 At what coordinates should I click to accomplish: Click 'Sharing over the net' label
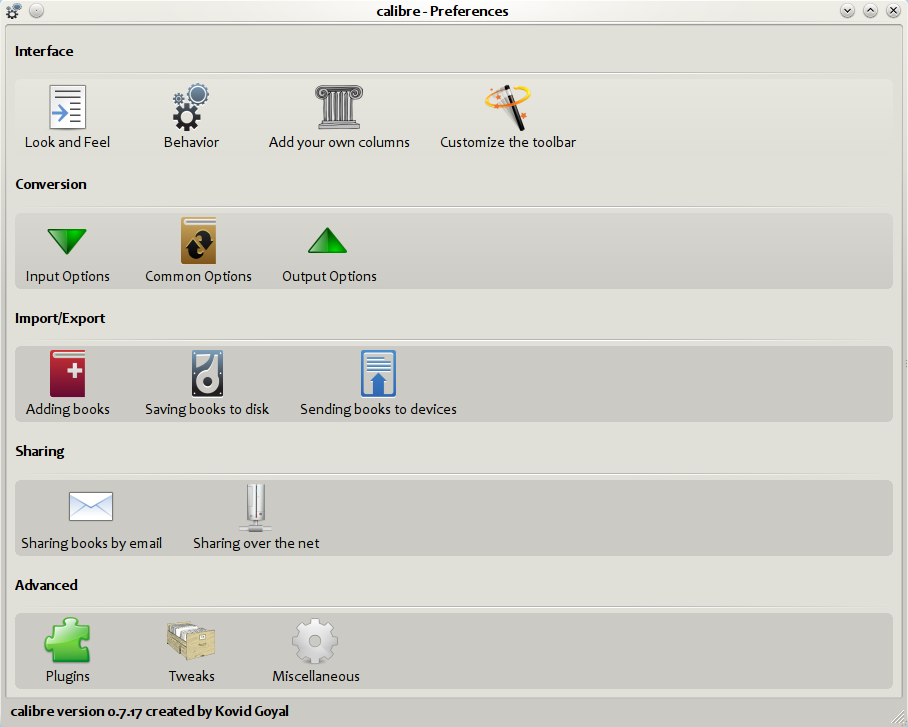256,543
